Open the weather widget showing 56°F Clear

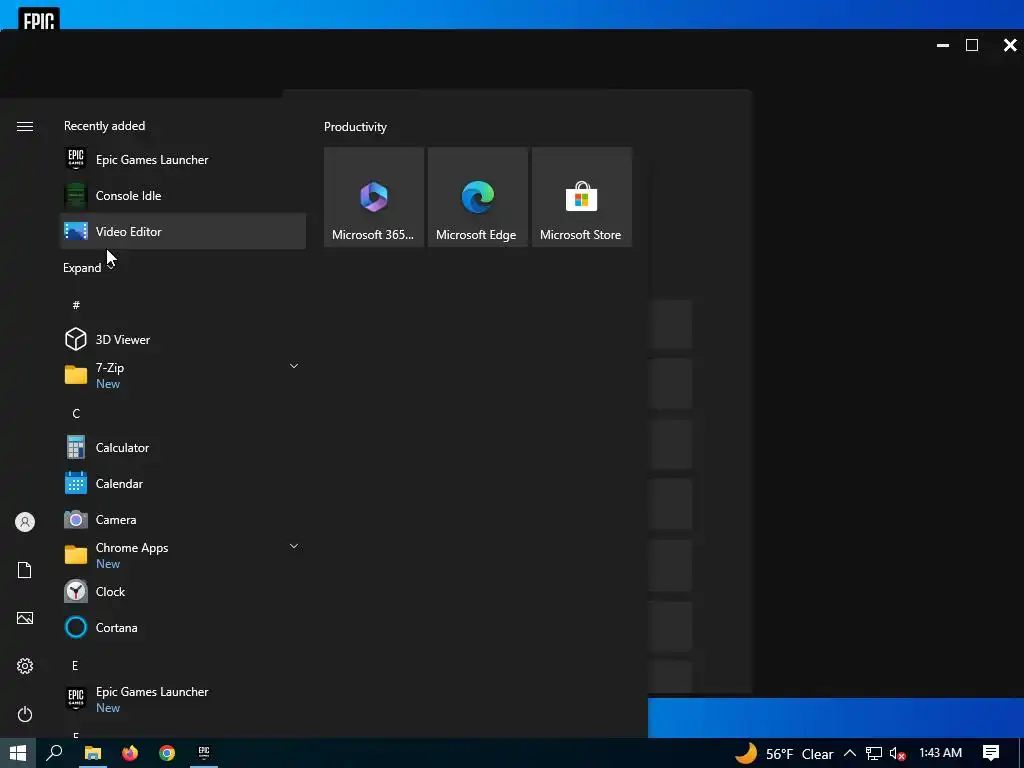[x=784, y=754]
